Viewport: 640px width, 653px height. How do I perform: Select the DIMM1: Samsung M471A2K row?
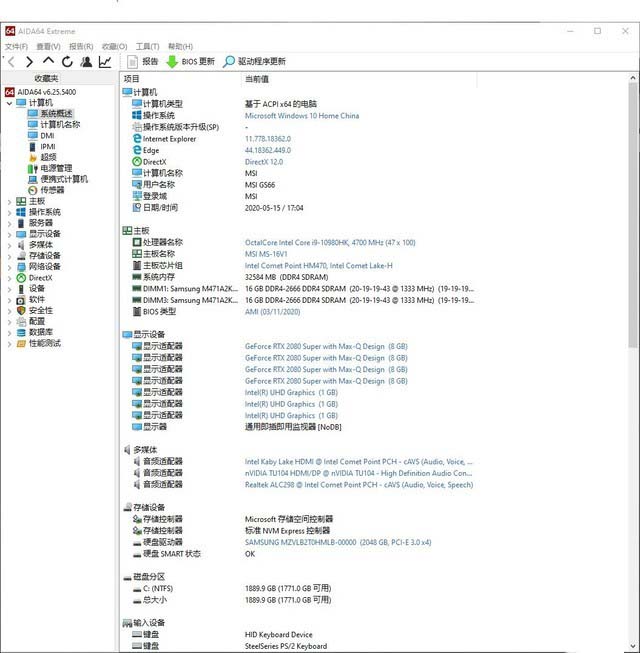pos(303,289)
